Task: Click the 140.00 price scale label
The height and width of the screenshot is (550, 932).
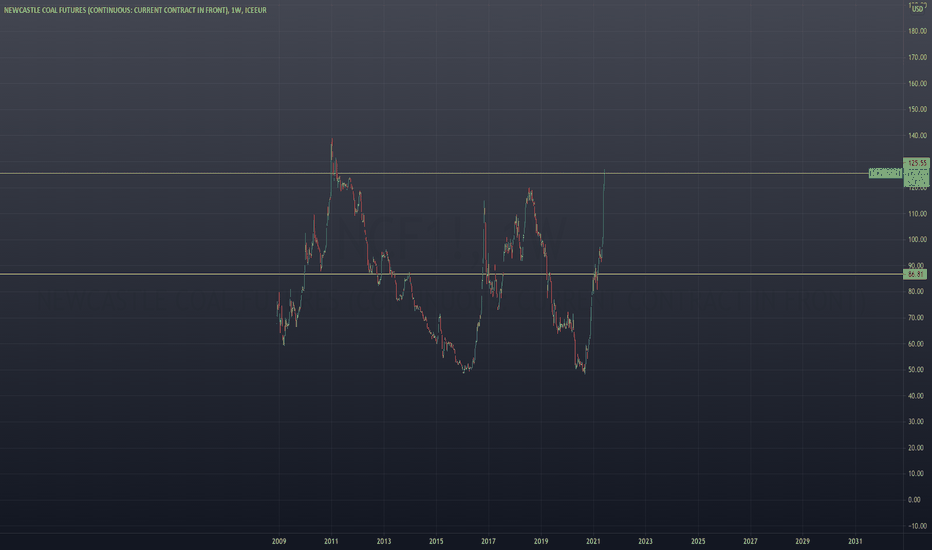Action: click(917, 135)
